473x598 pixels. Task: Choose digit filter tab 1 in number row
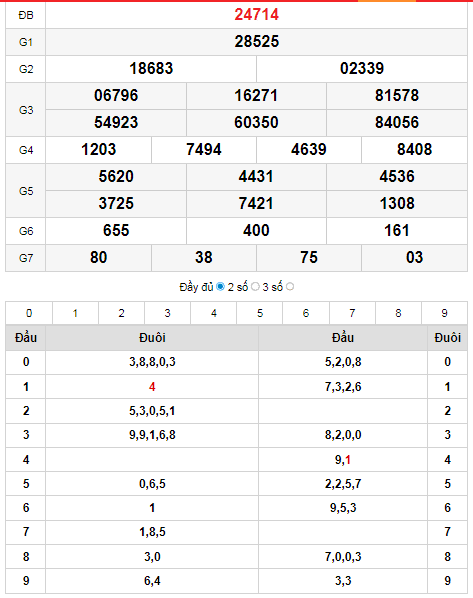coord(75,313)
